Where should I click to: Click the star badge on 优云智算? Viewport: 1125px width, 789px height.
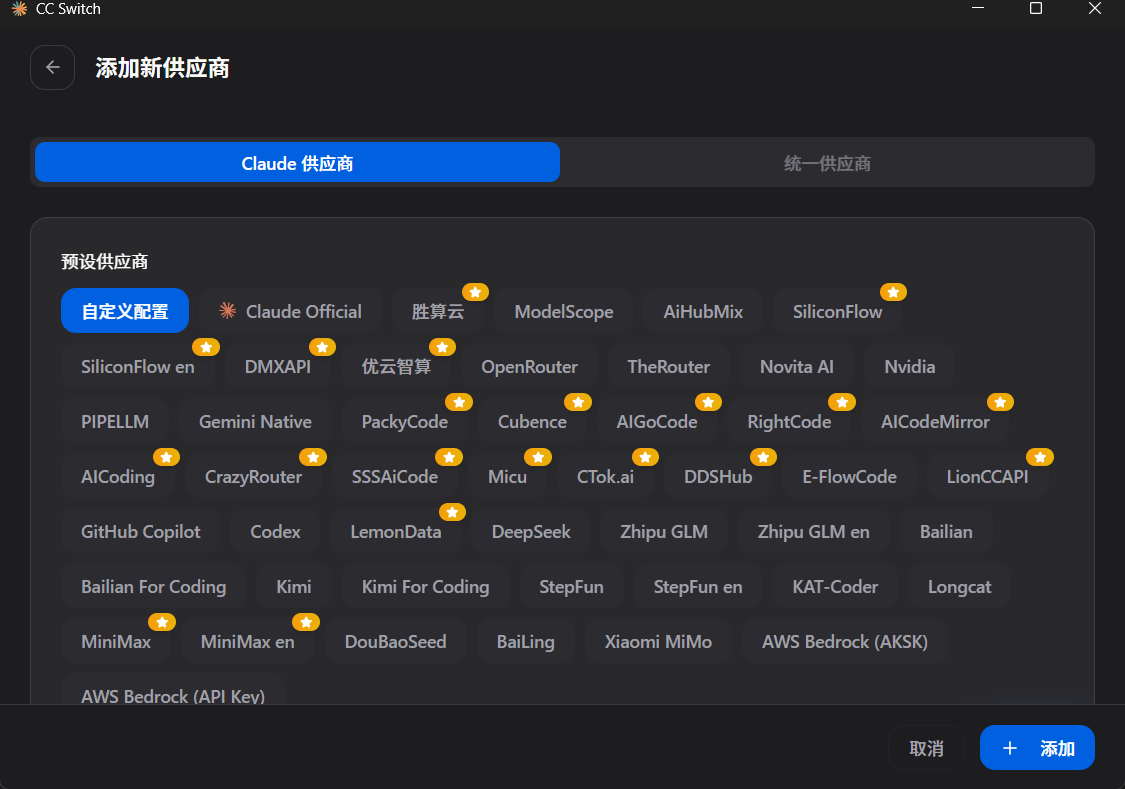point(442,347)
